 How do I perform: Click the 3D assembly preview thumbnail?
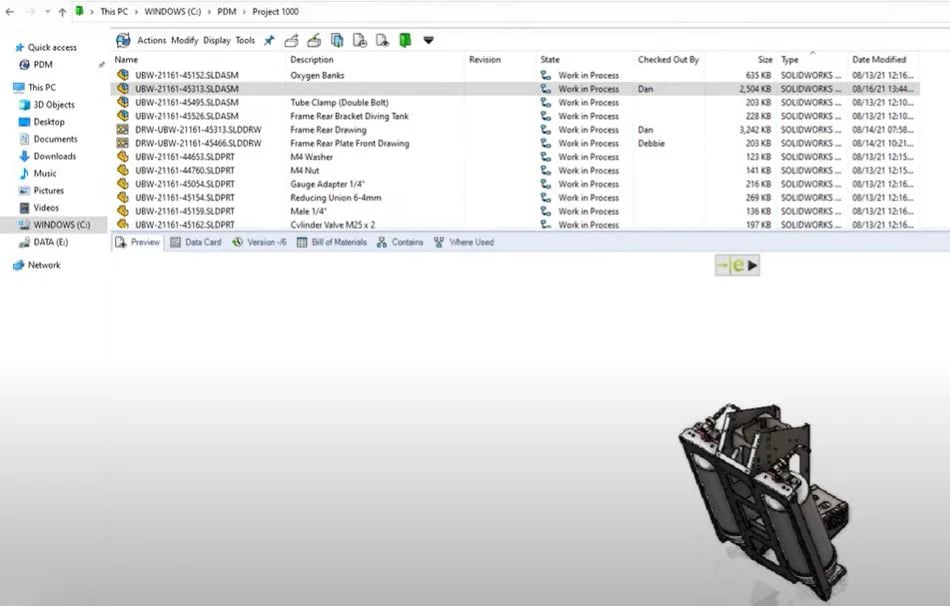(x=765, y=501)
